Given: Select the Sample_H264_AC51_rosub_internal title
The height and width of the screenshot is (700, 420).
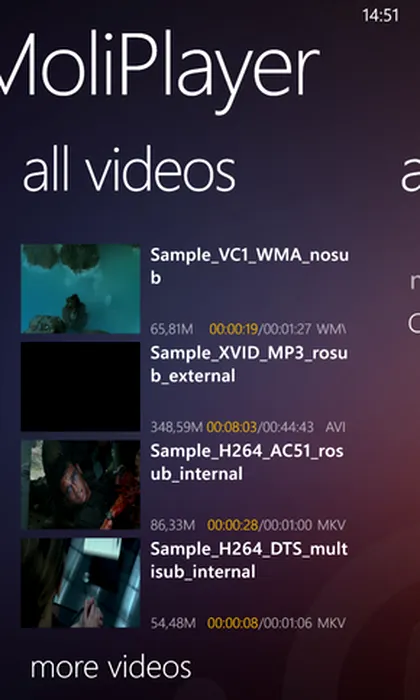Looking at the screenshot, I should tap(247, 462).
